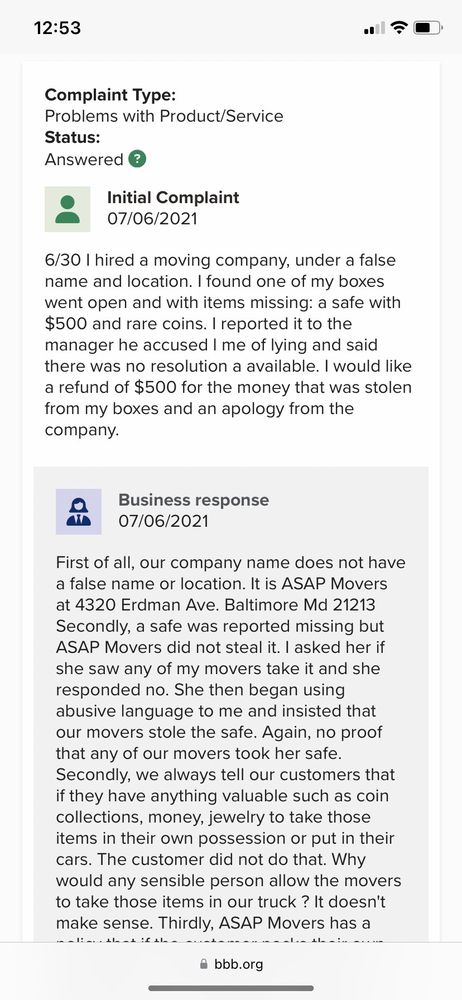Tap the Status label

(72, 138)
